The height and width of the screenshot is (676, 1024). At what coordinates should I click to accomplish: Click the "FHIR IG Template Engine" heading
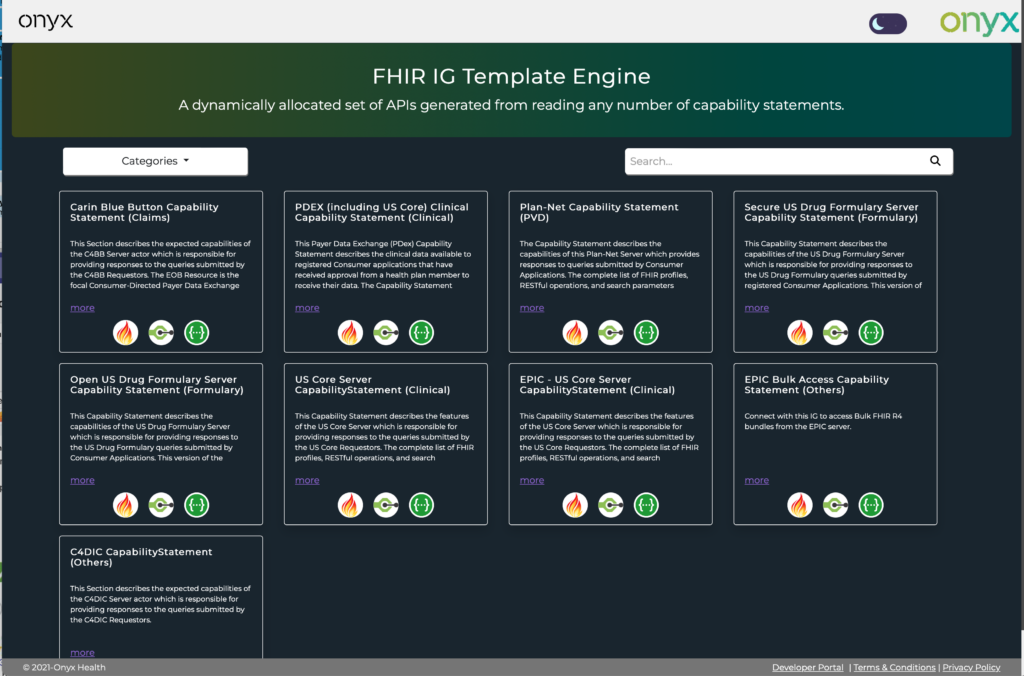511,76
